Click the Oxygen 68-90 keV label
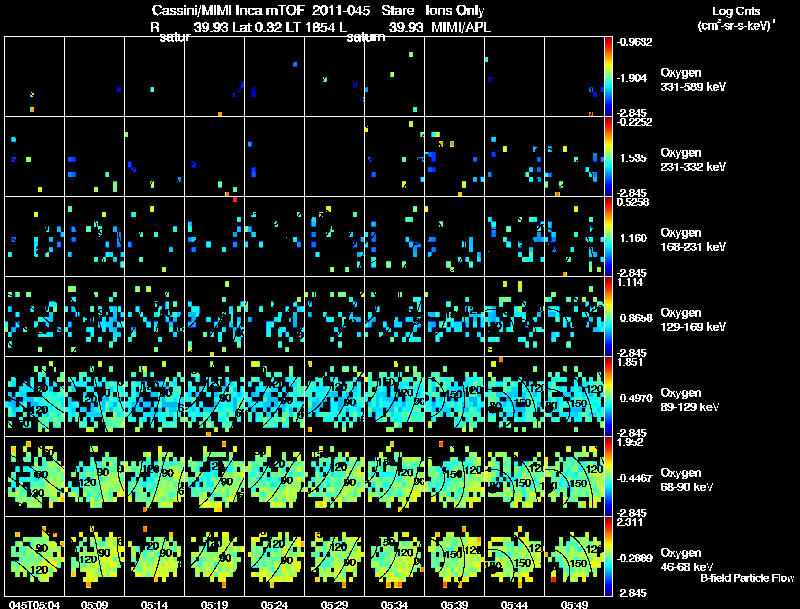This screenshot has width=800, height=609. click(687, 480)
